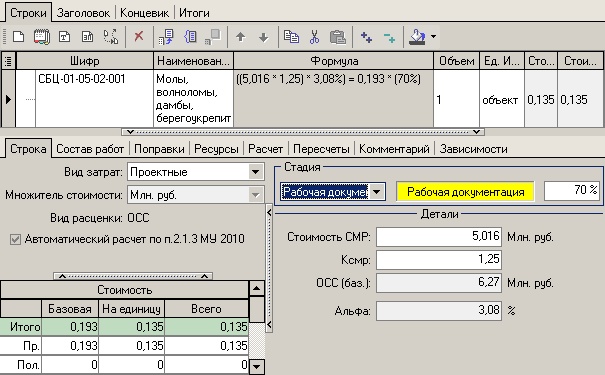The image size is (605, 375).
Task: Open the Поправки tab
Action: [x=159, y=149]
